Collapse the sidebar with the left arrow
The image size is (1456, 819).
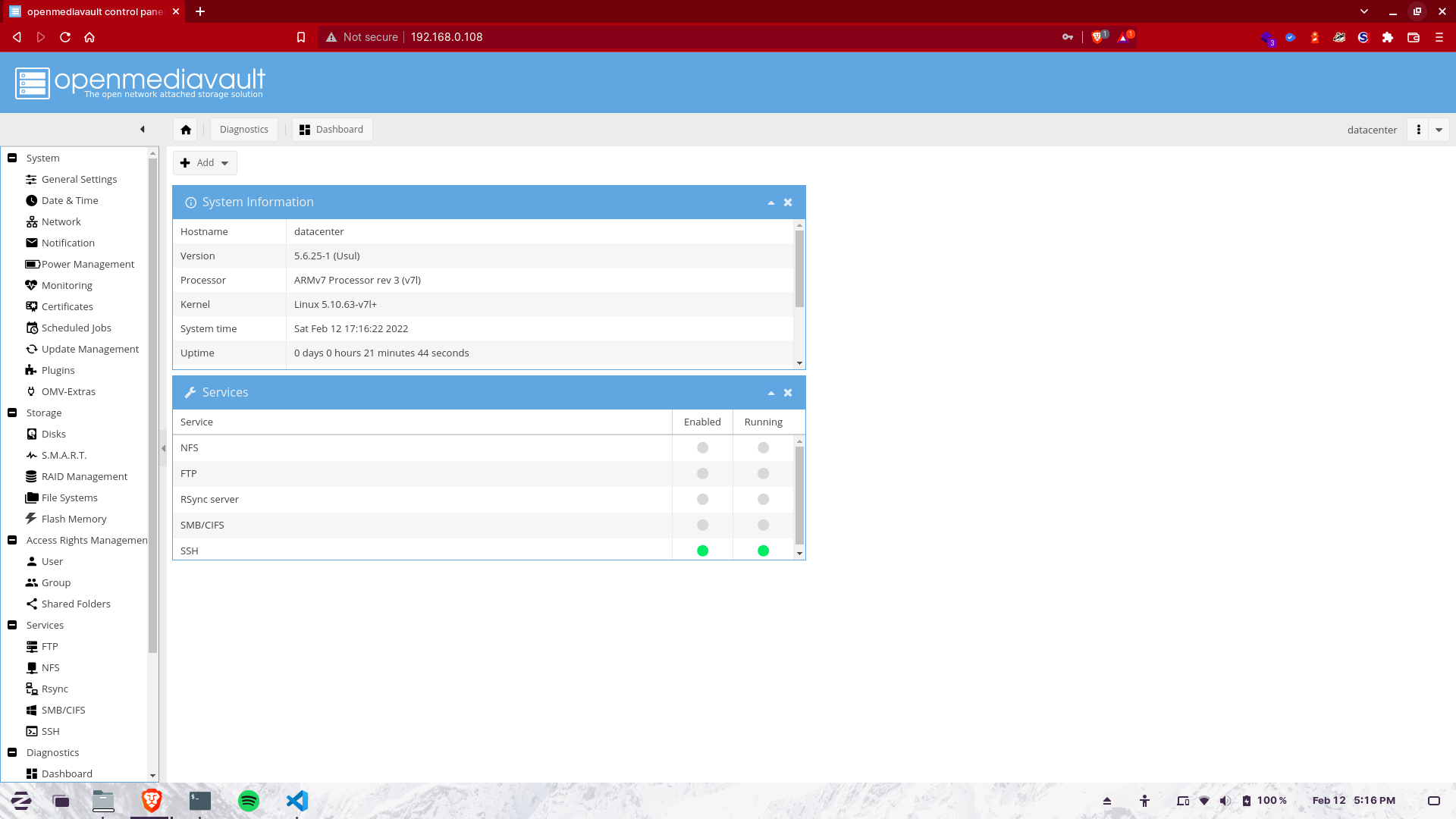[x=143, y=129]
